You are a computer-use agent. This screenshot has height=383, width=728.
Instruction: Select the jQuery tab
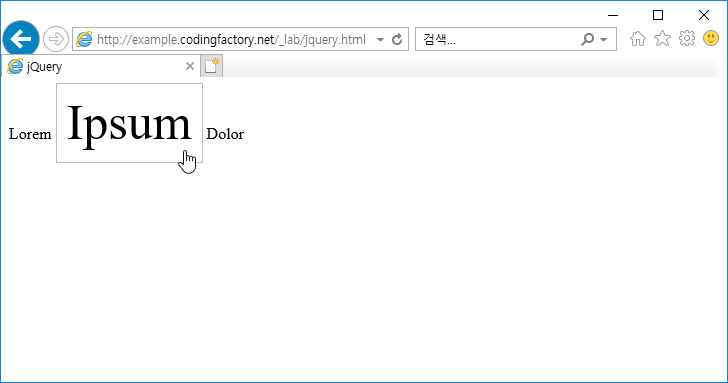100,66
